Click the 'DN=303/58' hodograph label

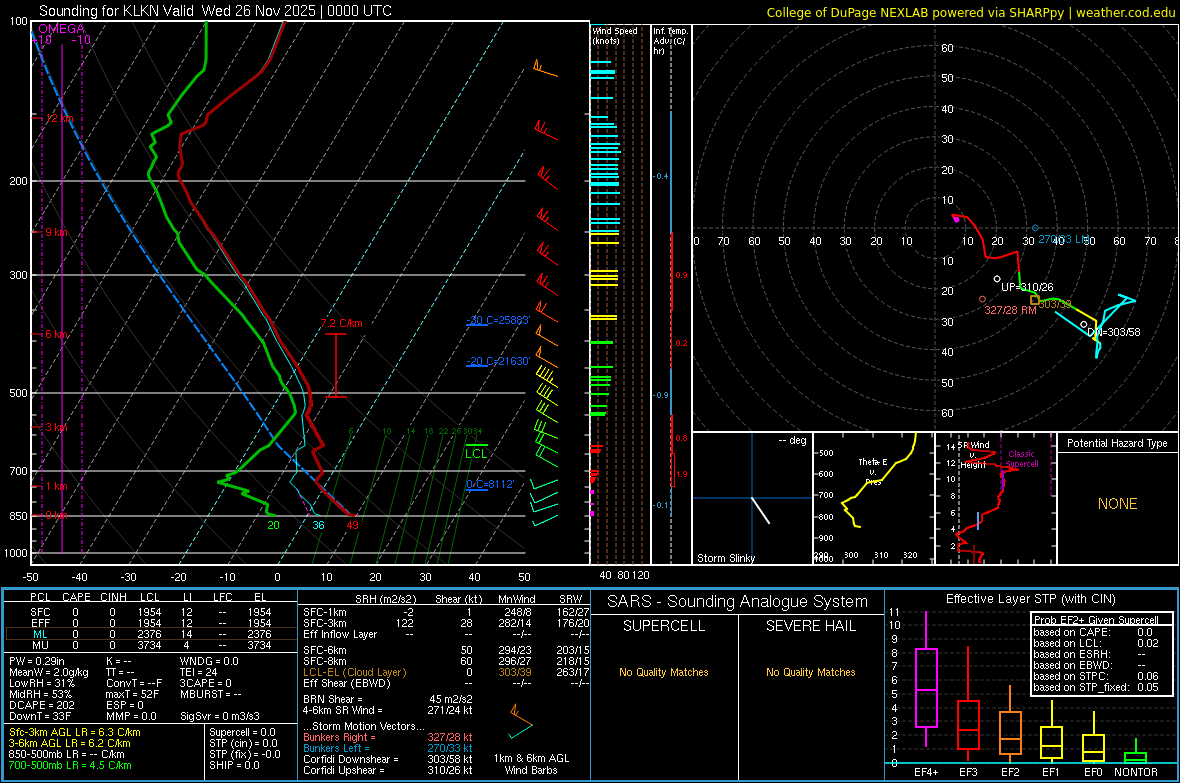(x=1114, y=332)
